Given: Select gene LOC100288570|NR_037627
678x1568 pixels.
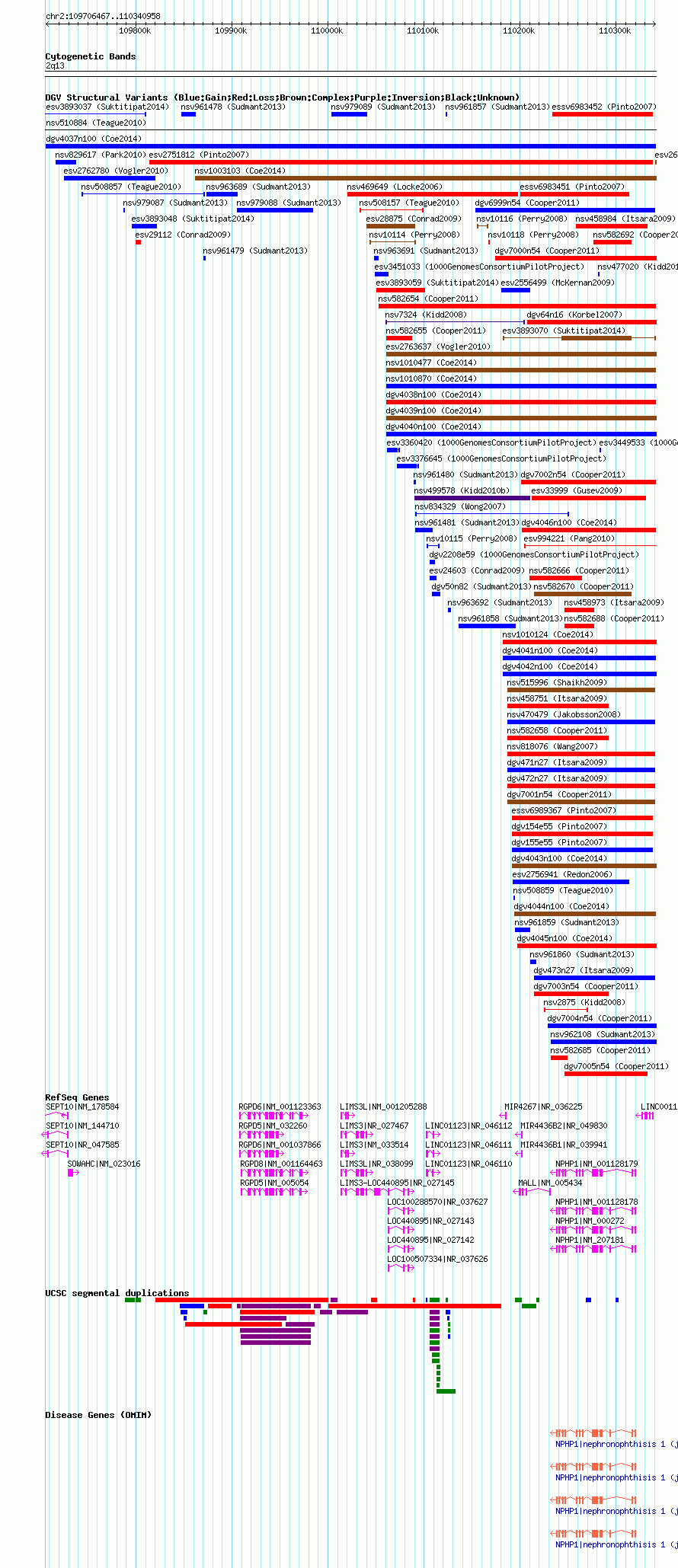Looking at the screenshot, I should [437, 1202].
